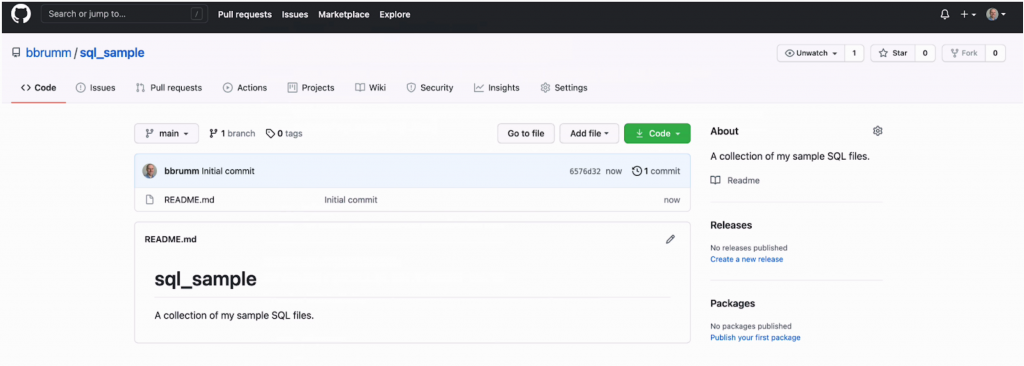Expand the Unwatch dropdown

tap(810, 54)
